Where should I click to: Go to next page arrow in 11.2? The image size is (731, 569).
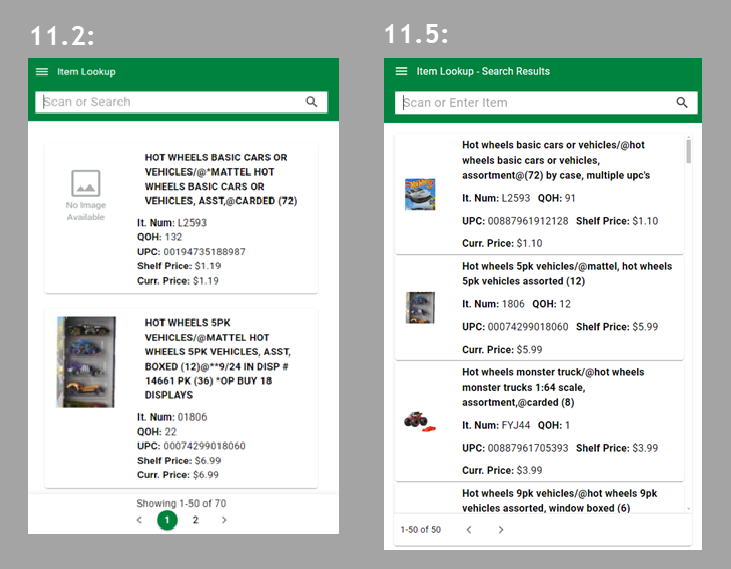click(224, 520)
